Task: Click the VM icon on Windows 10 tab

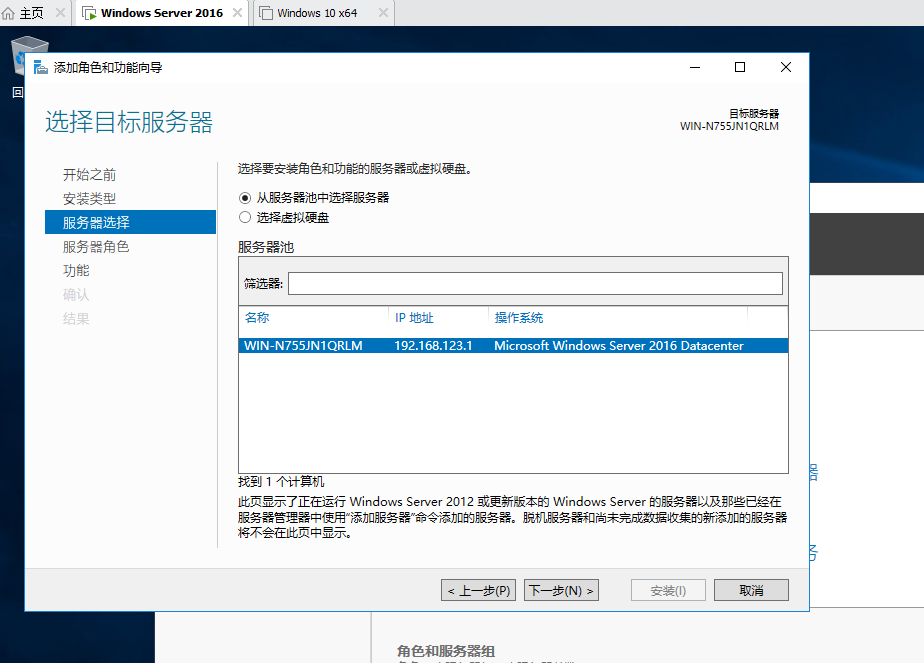Action: 266,13
